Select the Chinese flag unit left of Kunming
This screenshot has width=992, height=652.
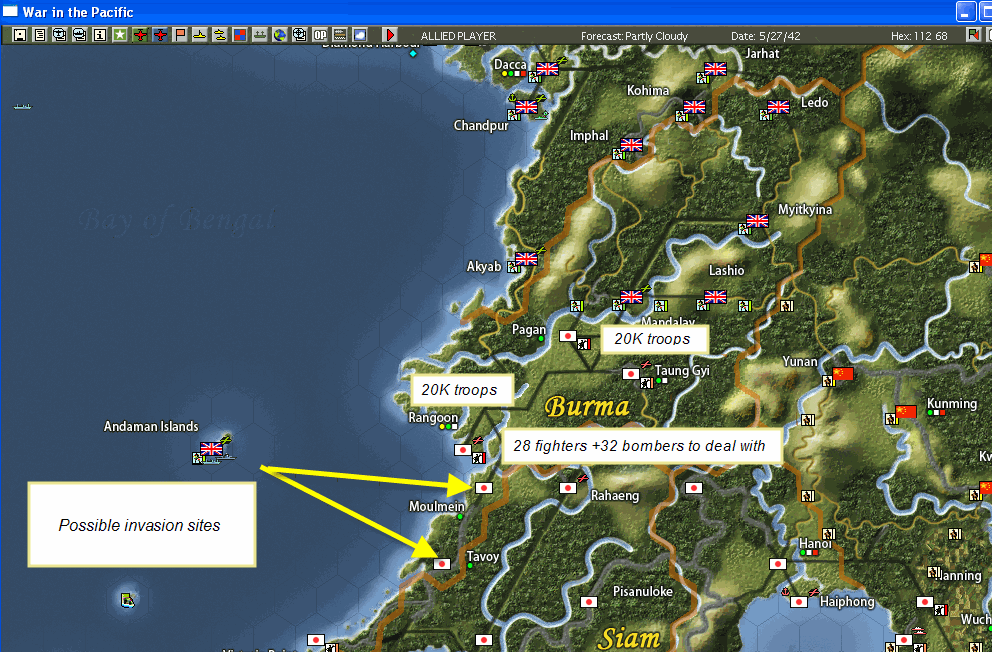[x=905, y=412]
